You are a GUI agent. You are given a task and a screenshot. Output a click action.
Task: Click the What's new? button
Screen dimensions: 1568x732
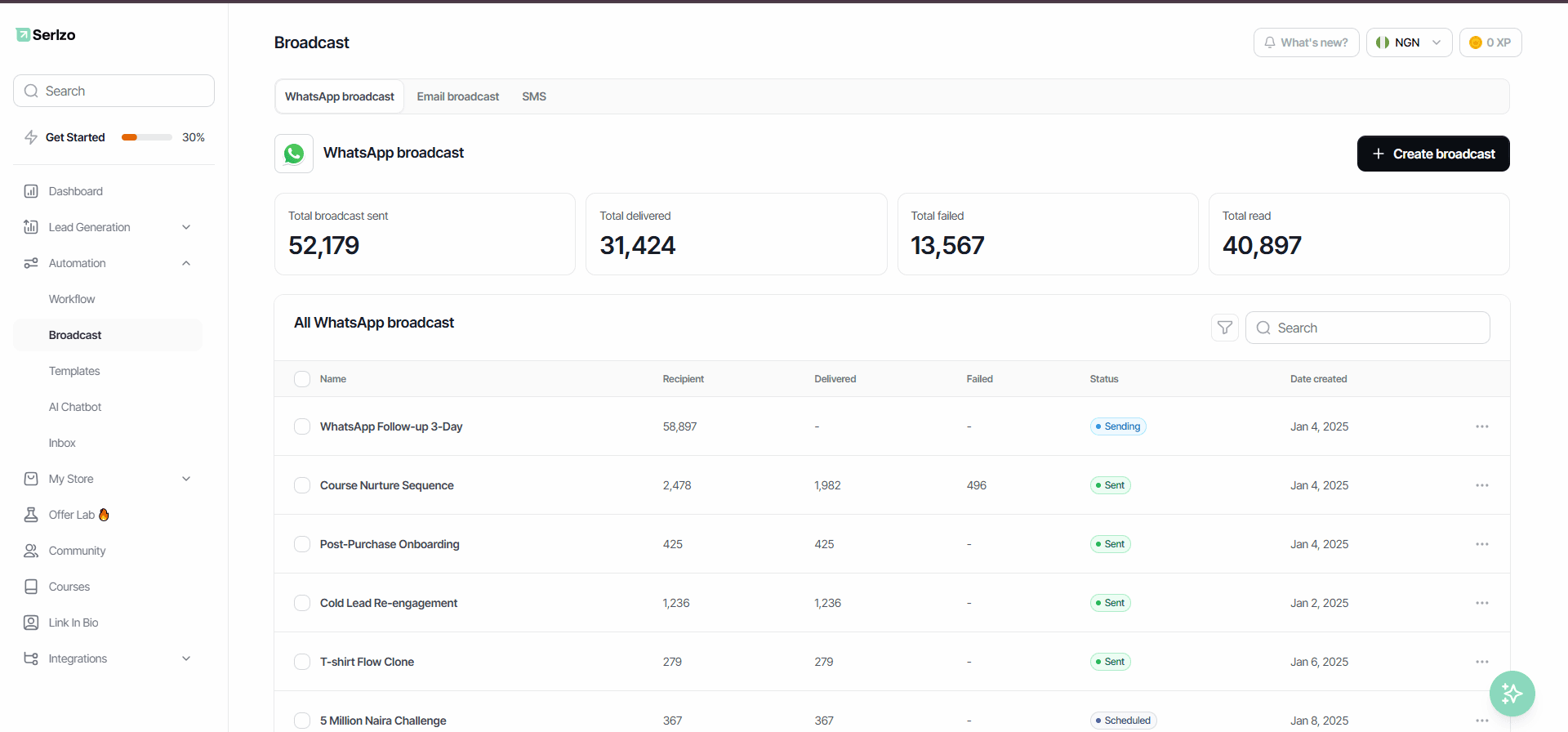(x=1306, y=42)
